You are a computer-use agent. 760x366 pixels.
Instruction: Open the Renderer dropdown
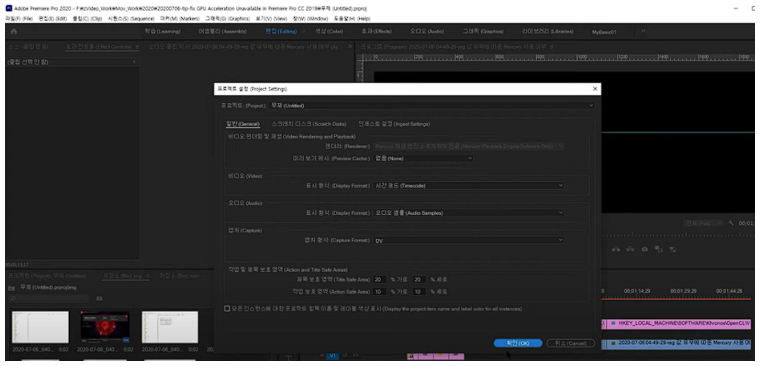click(x=468, y=145)
